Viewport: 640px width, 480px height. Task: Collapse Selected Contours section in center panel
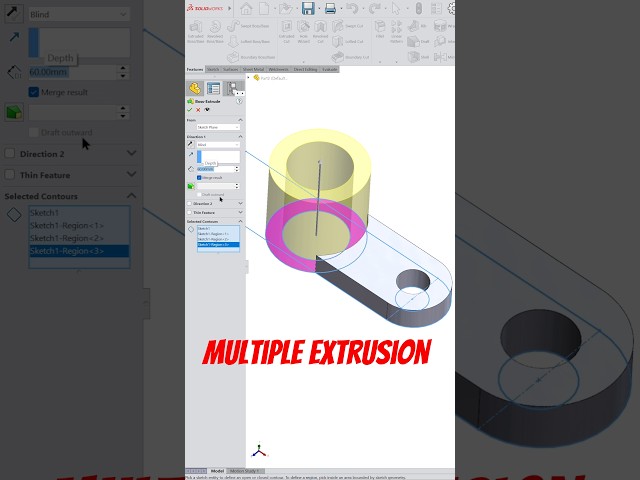(x=240, y=221)
